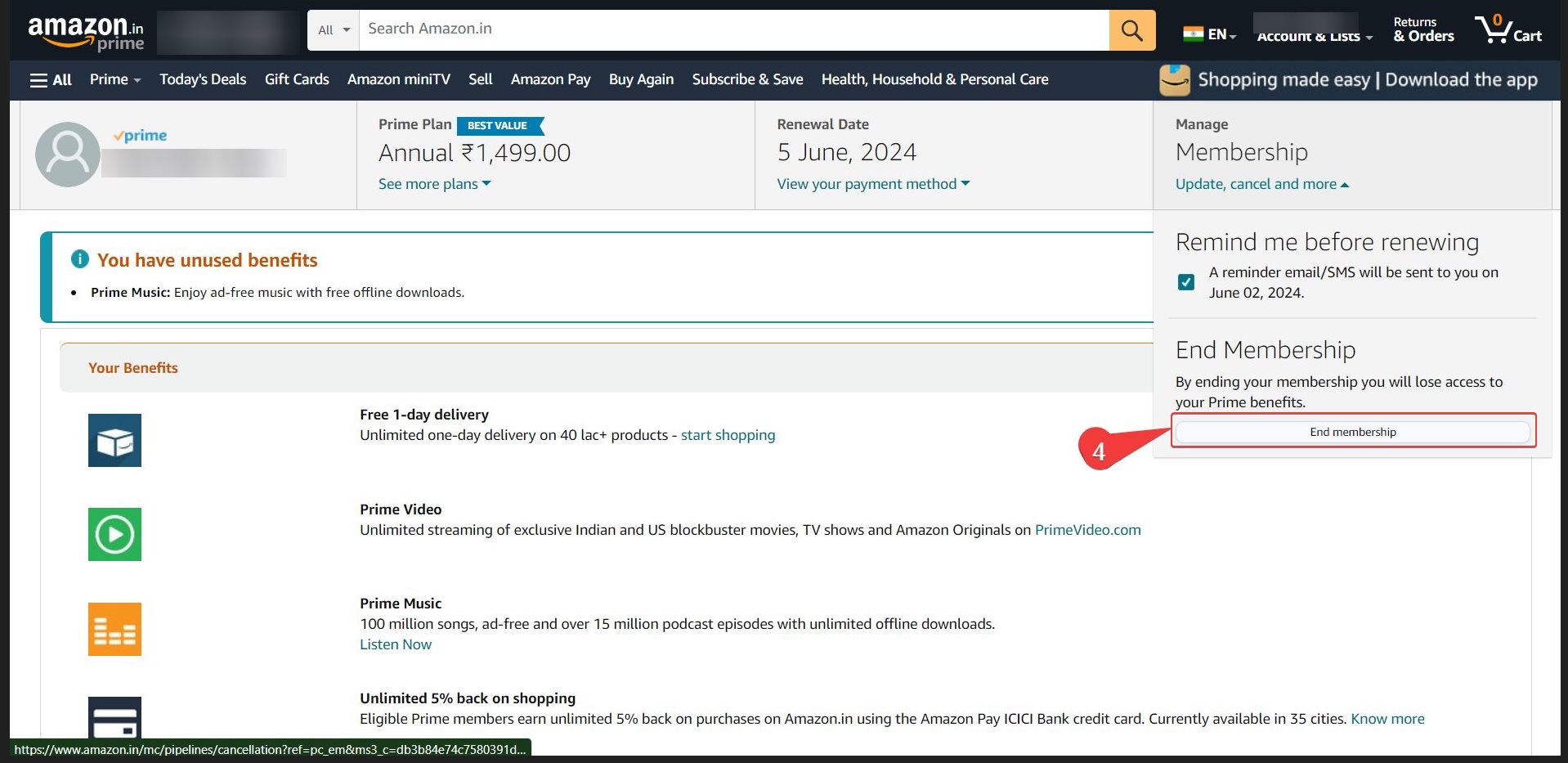Collapse Update, cancel and more
Screen dimensions: 1568x763
[1261, 184]
